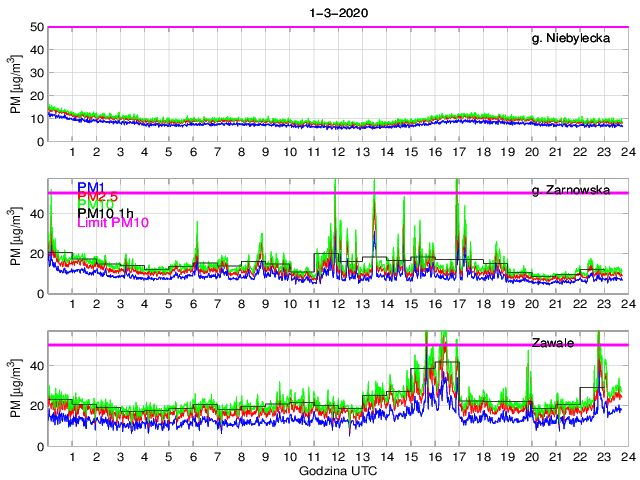Screen dimensions: 640x480
Task: Click hour 17 tick under the Zarnowska plot
Action: (x=458, y=305)
